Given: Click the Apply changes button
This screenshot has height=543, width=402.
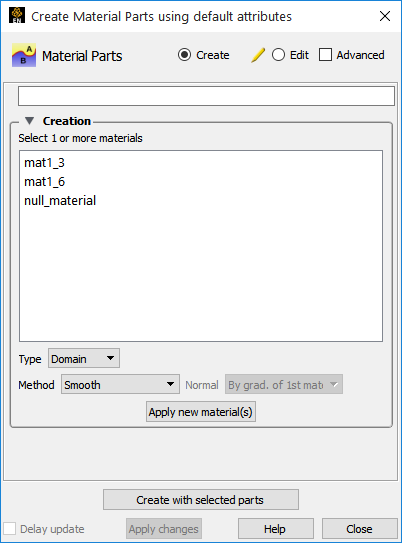Looking at the screenshot, I should (x=164, y=529).
